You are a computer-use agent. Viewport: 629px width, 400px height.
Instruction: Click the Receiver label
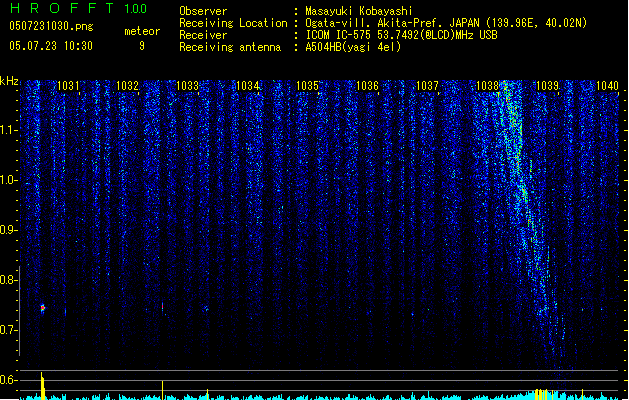click(x=203, y=35)
